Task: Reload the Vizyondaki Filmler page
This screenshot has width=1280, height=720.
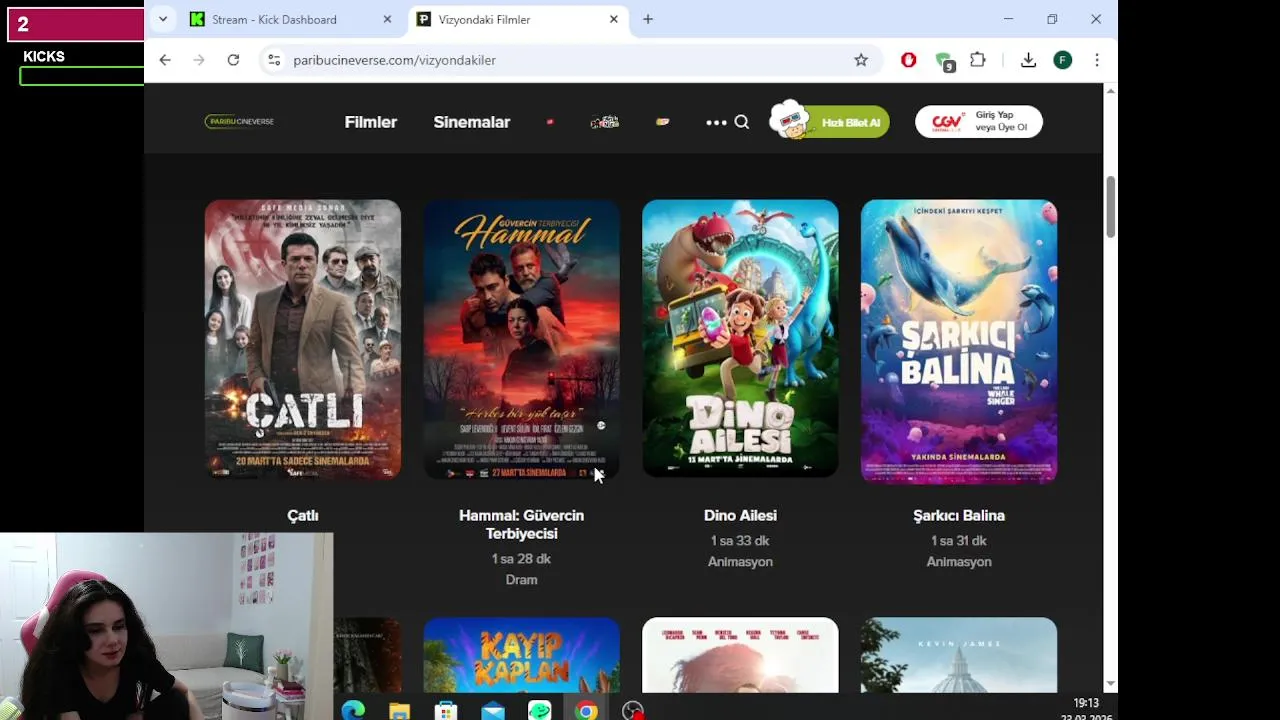Action: 233,60
